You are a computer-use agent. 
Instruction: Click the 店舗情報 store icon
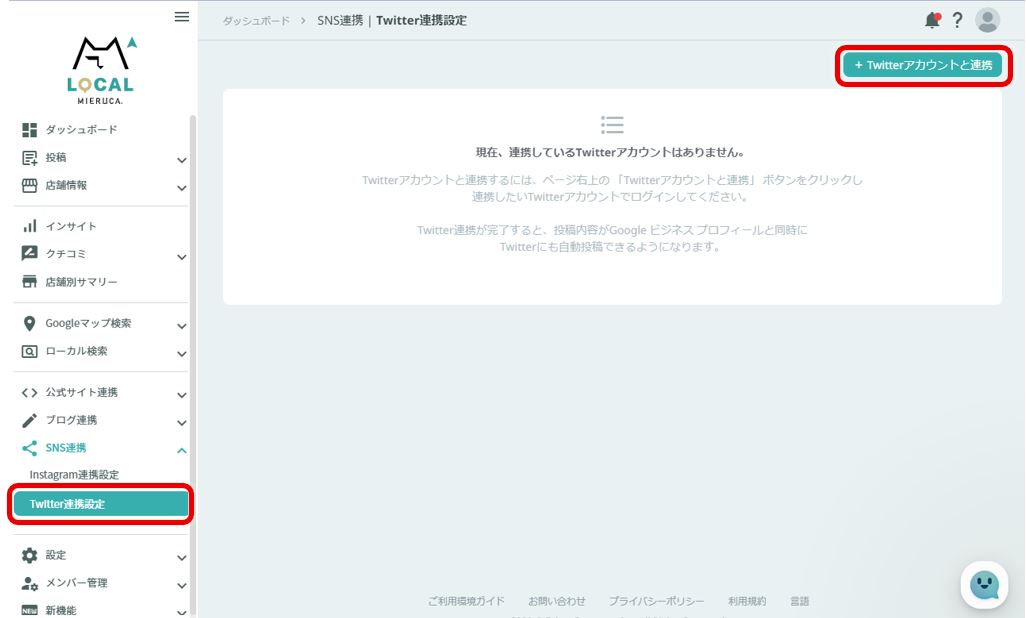pyautogui.click(x=29, y=185)
